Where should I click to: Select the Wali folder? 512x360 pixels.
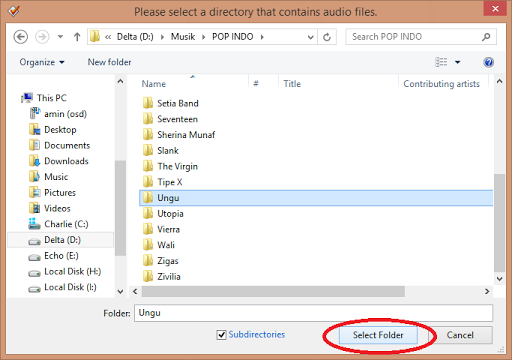click(x=159, y=245)
